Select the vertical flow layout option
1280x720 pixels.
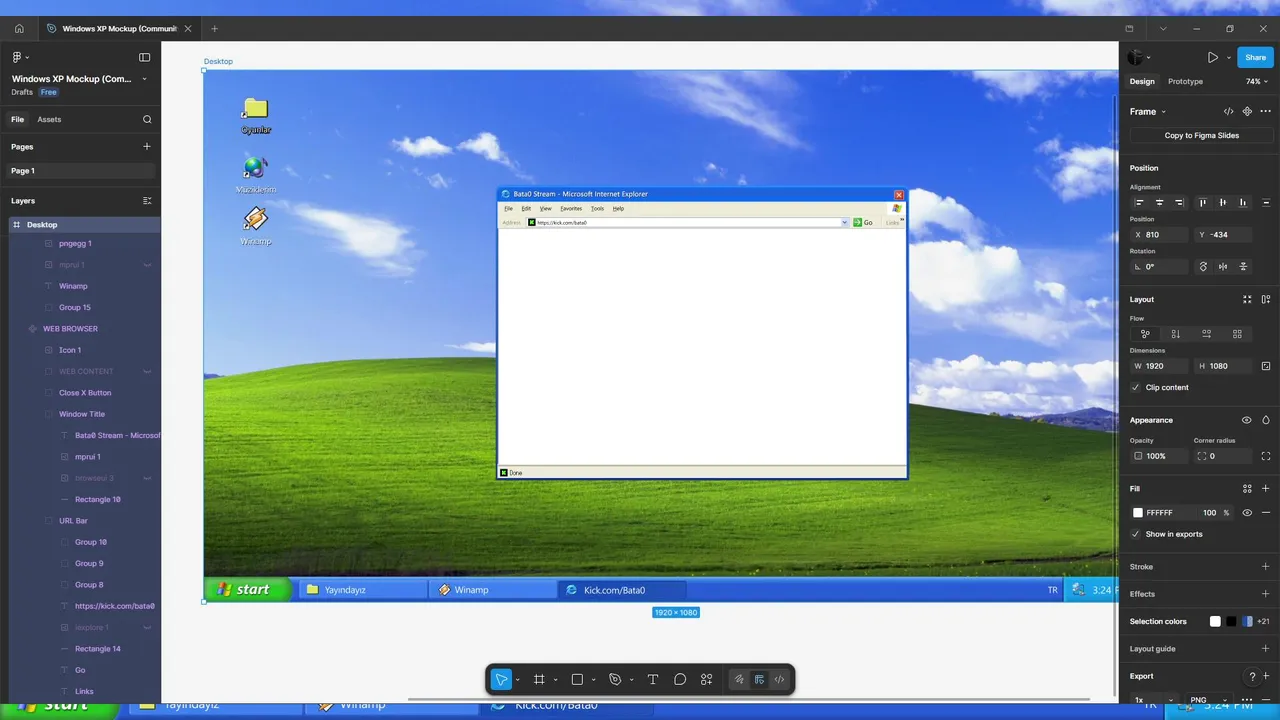tap(1176, 334)
